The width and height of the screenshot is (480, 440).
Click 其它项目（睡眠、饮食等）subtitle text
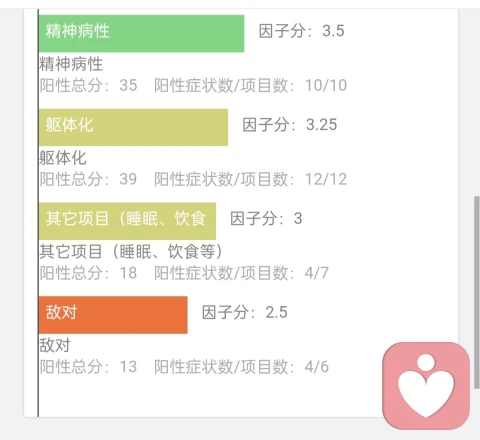click(x=131, y=252)
